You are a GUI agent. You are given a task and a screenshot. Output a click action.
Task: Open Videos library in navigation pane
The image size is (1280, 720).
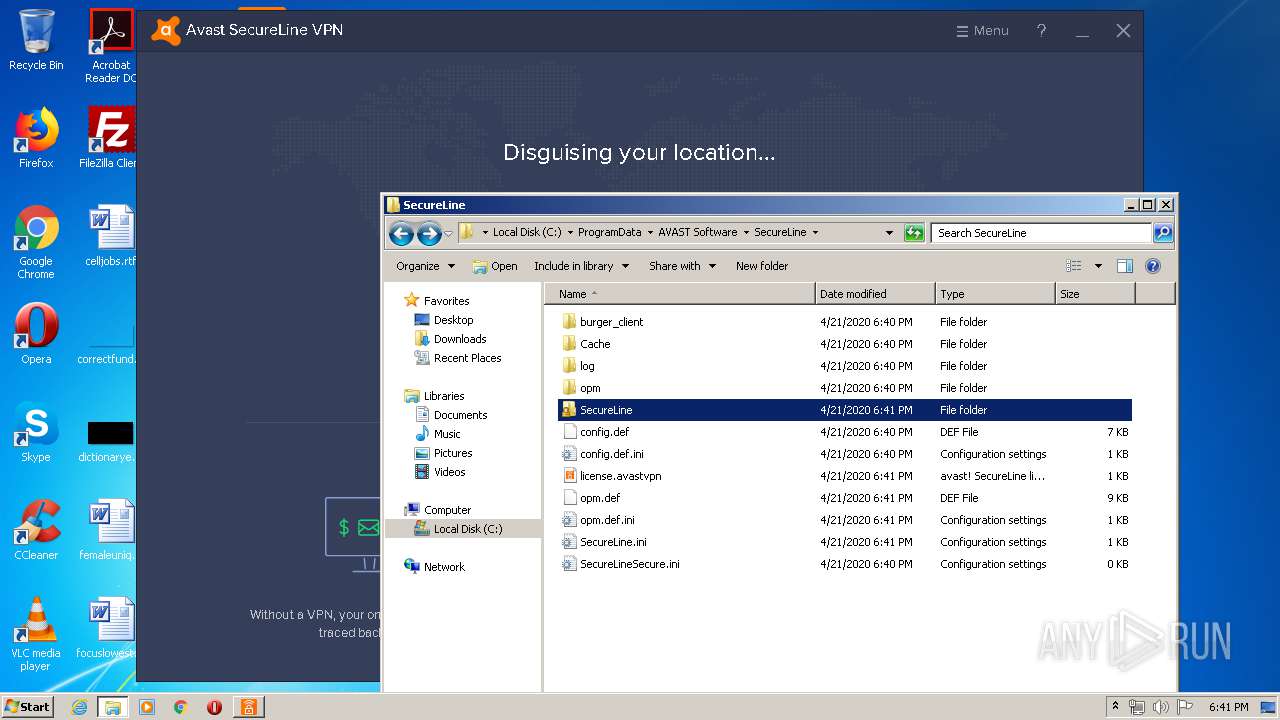pyautogui.click(x=449, y=472)
